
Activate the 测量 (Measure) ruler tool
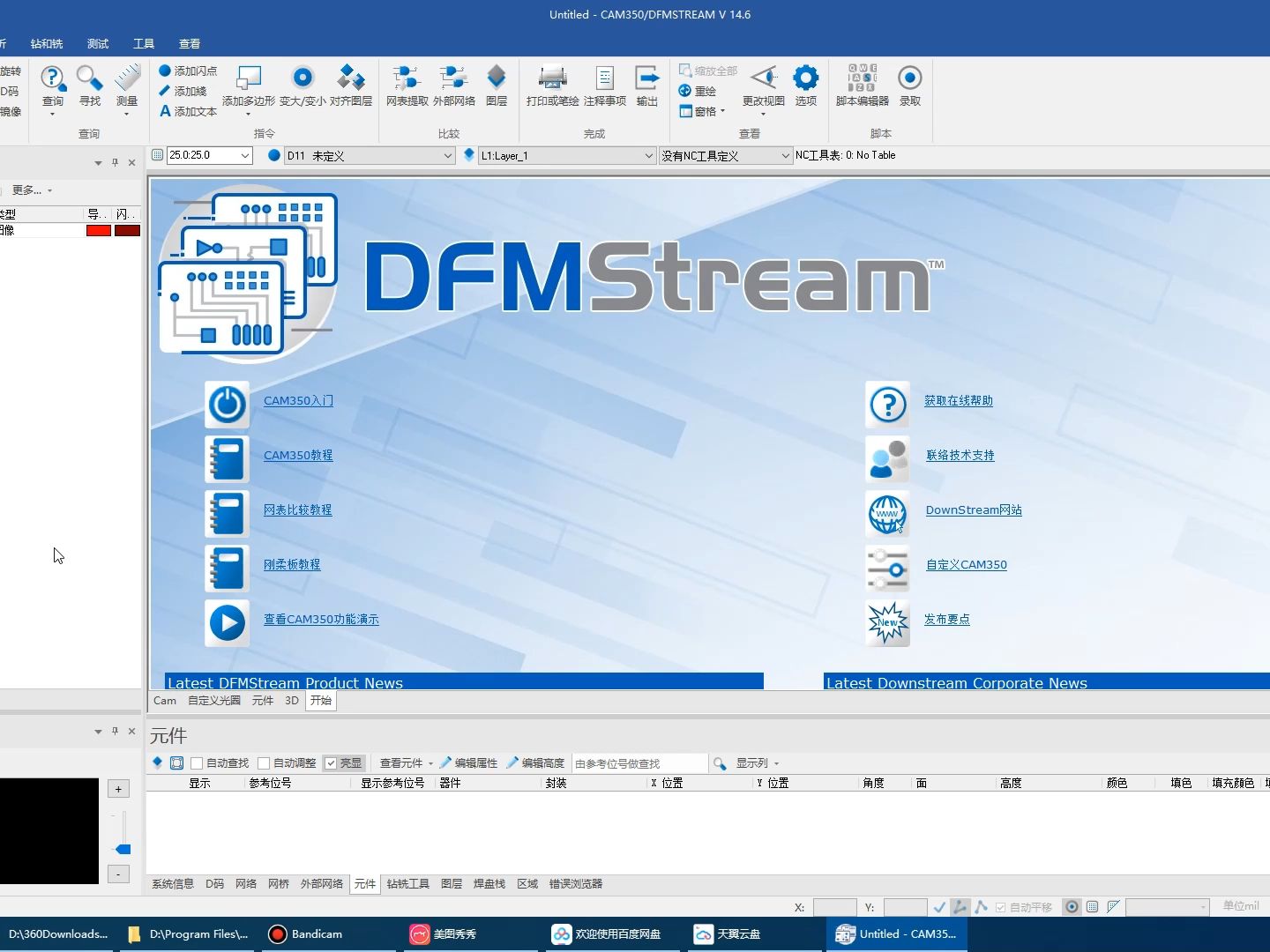point(127,87)
